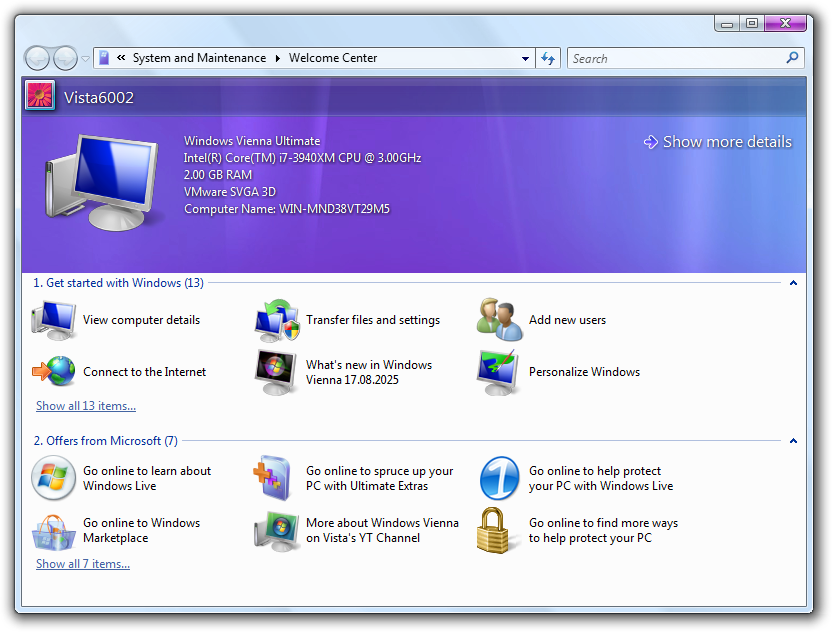Click the padlock protect your PC icon
Image resolution: width=832 pixels, height=632 pixels.
pyautogui.click(x=500, y=530)
